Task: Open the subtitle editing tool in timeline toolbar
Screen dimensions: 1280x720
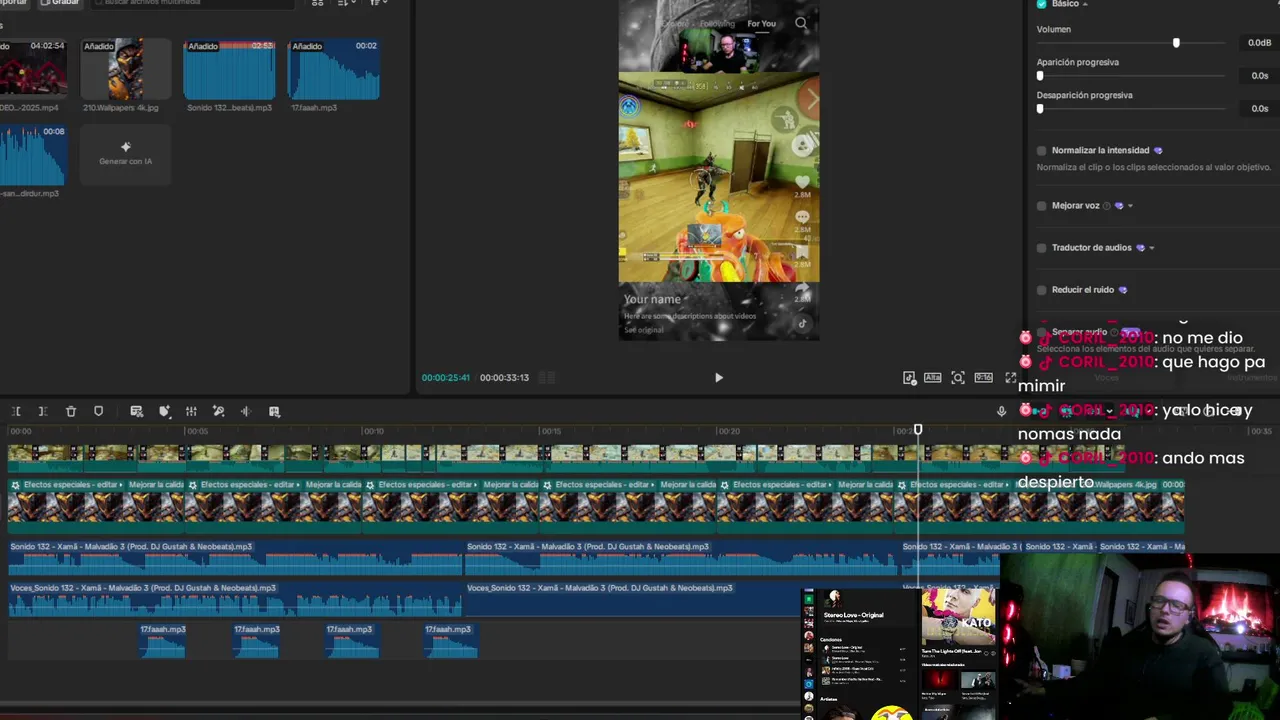Action: click(137, 411)
